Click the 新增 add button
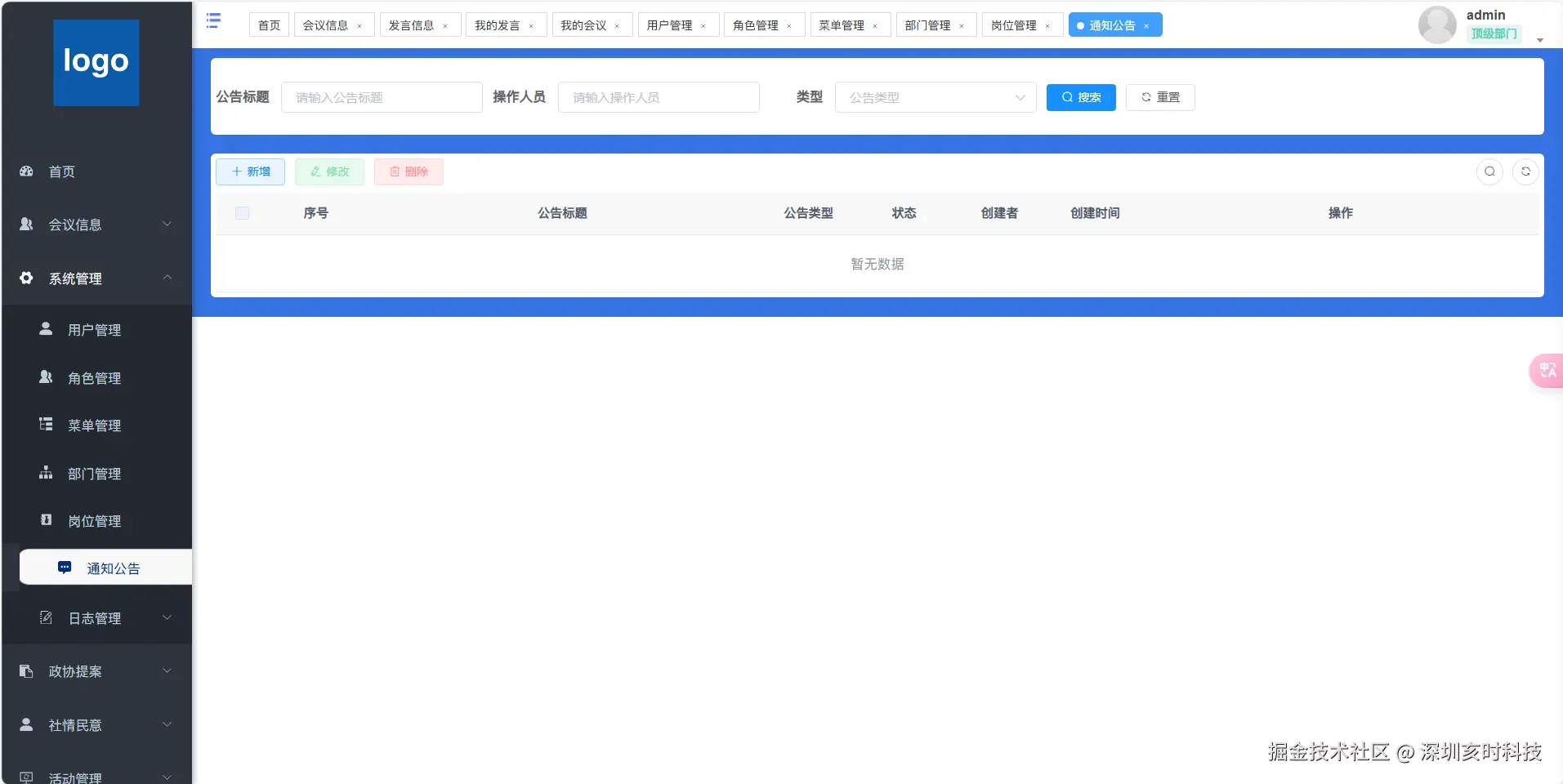Viewport: 1563px width, 784px height. (x=250, y=171)
